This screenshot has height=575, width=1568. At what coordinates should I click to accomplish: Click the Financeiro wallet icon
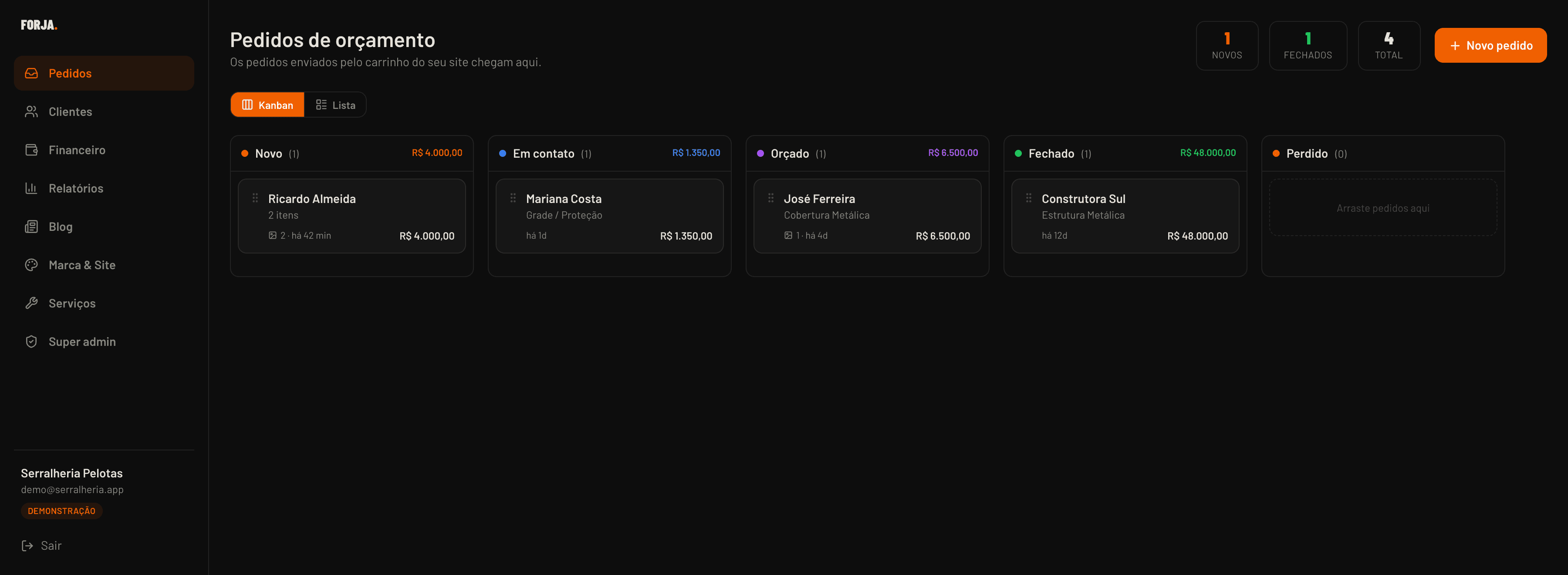[32, 150]
